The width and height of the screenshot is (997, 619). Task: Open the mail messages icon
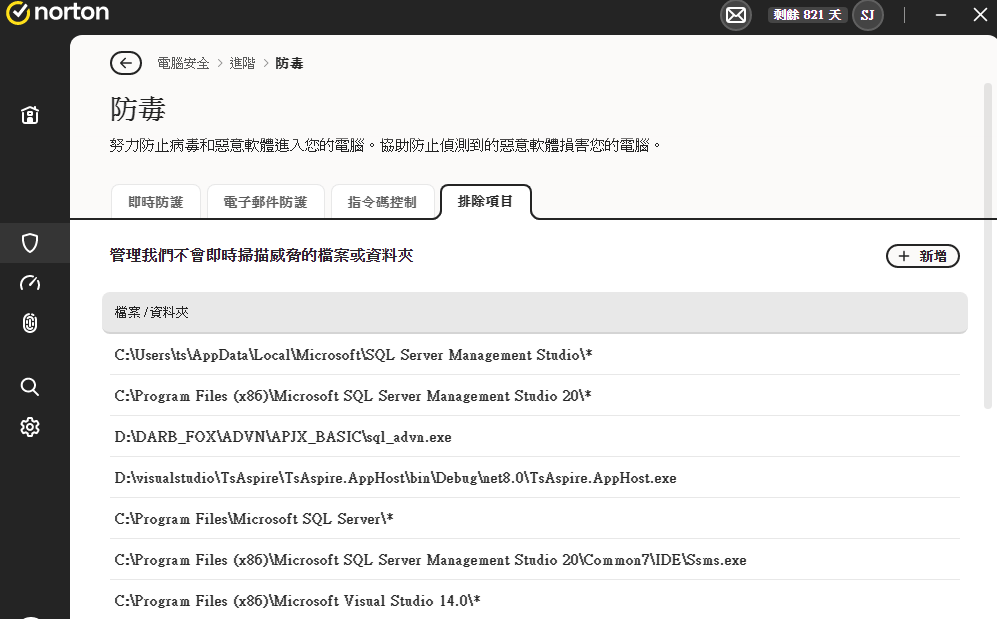[736, 15]
